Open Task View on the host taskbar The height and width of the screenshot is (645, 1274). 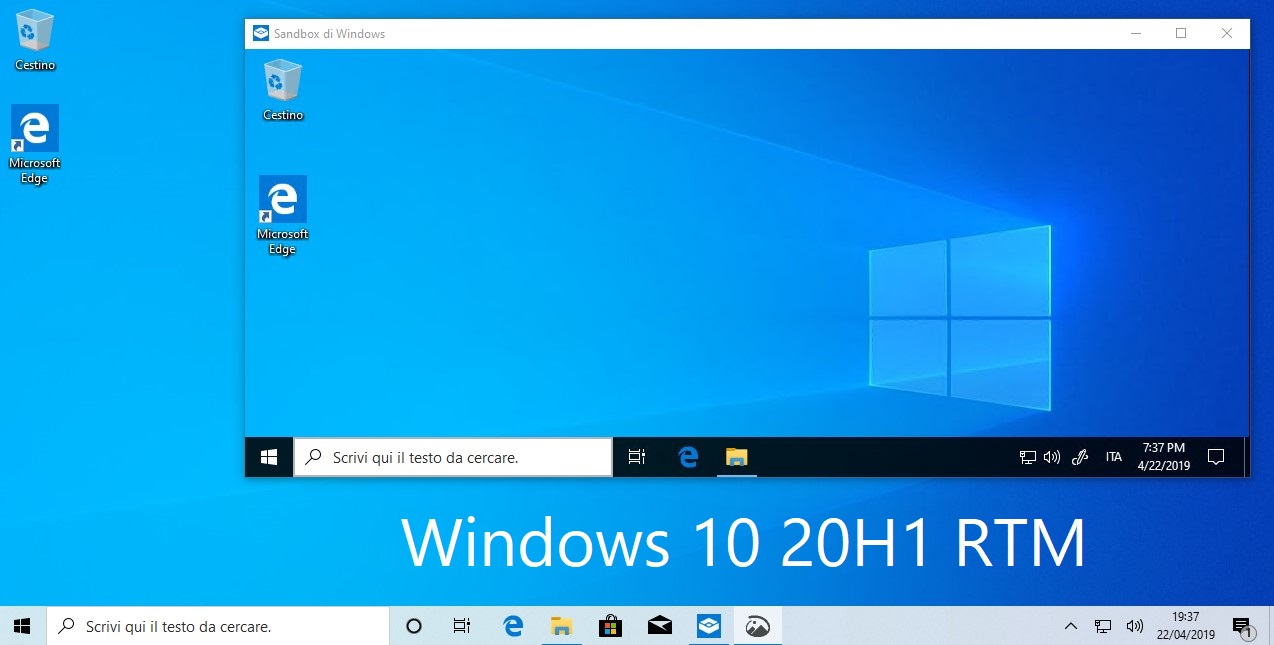tap(461, 626)
